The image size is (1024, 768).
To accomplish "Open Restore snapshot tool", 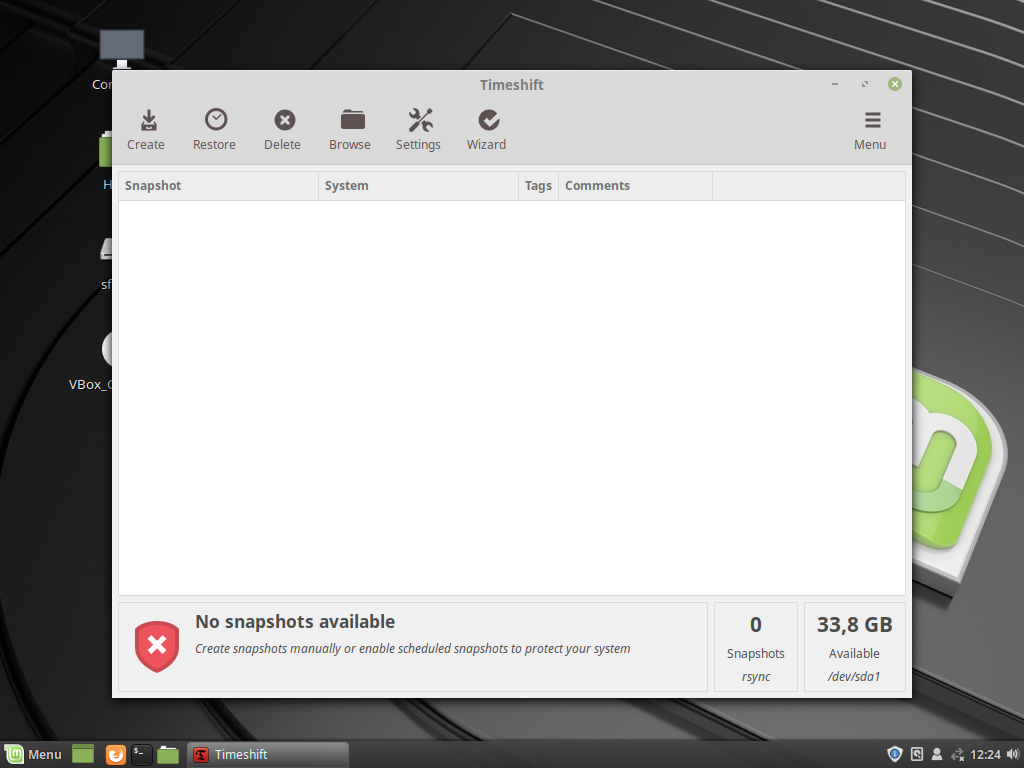I will 214,130.
